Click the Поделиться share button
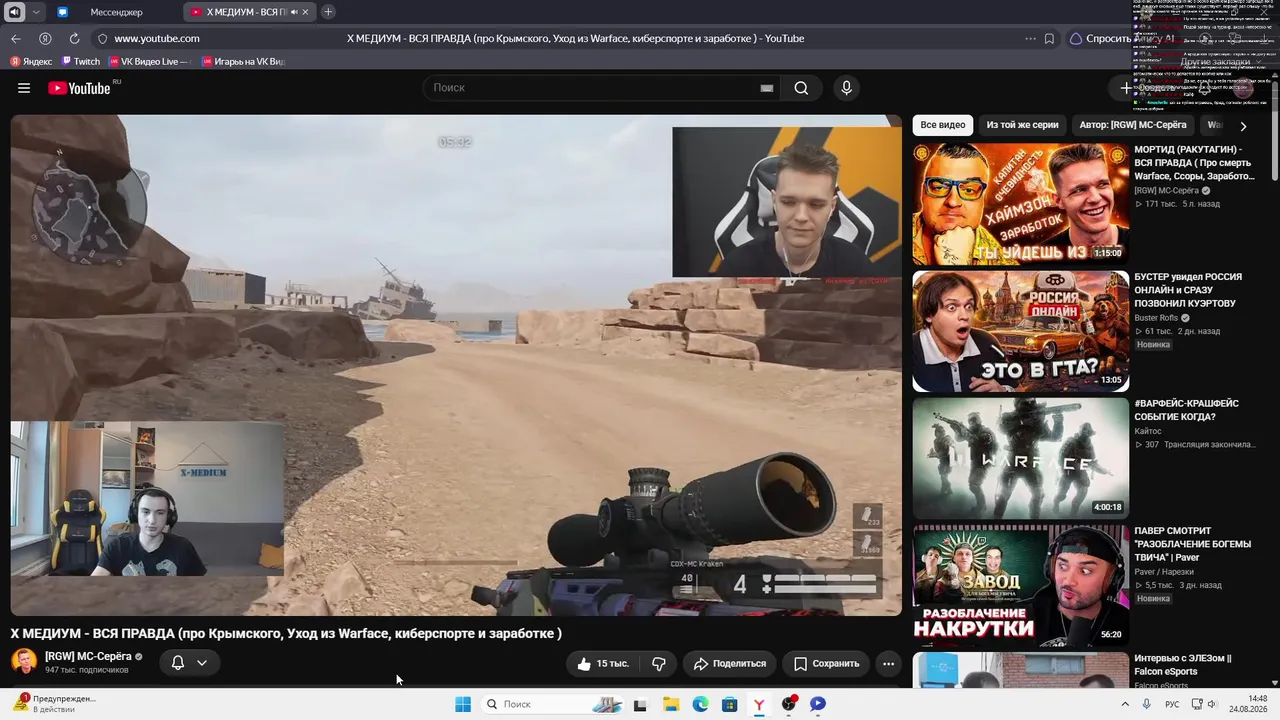 (730, 663)
